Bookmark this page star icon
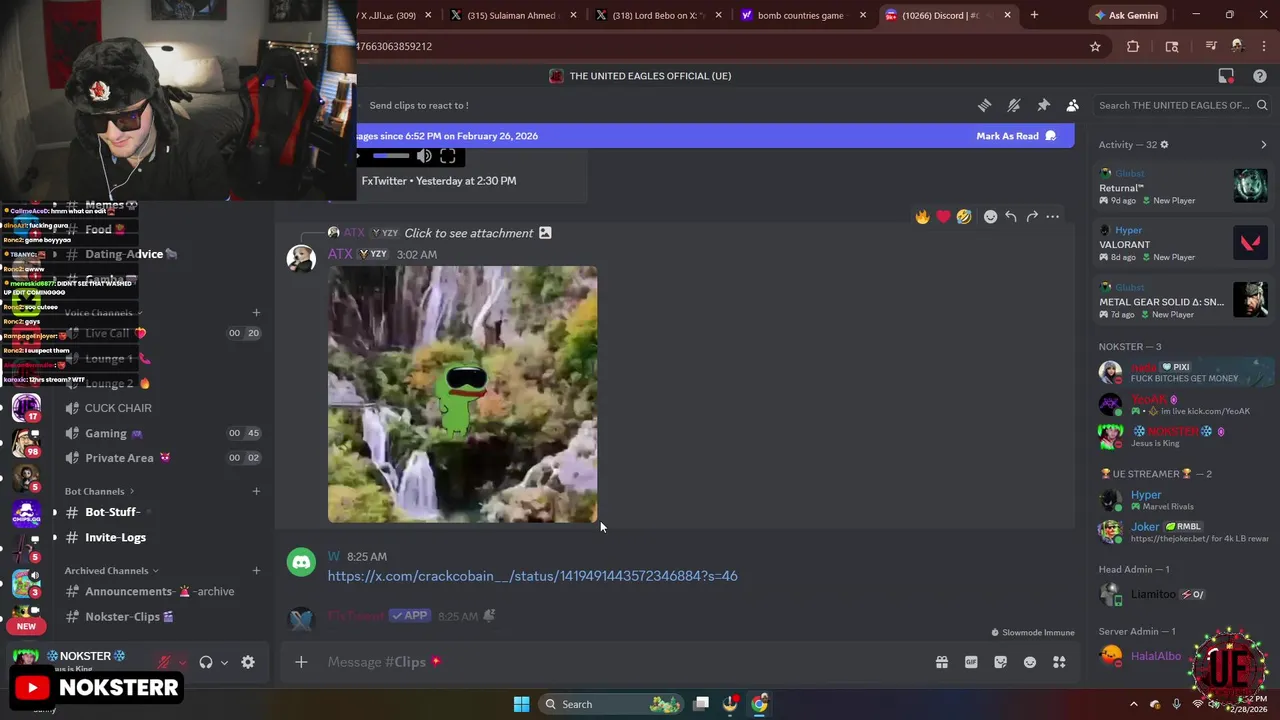The image size is (1280, 720). [1095, 46]
